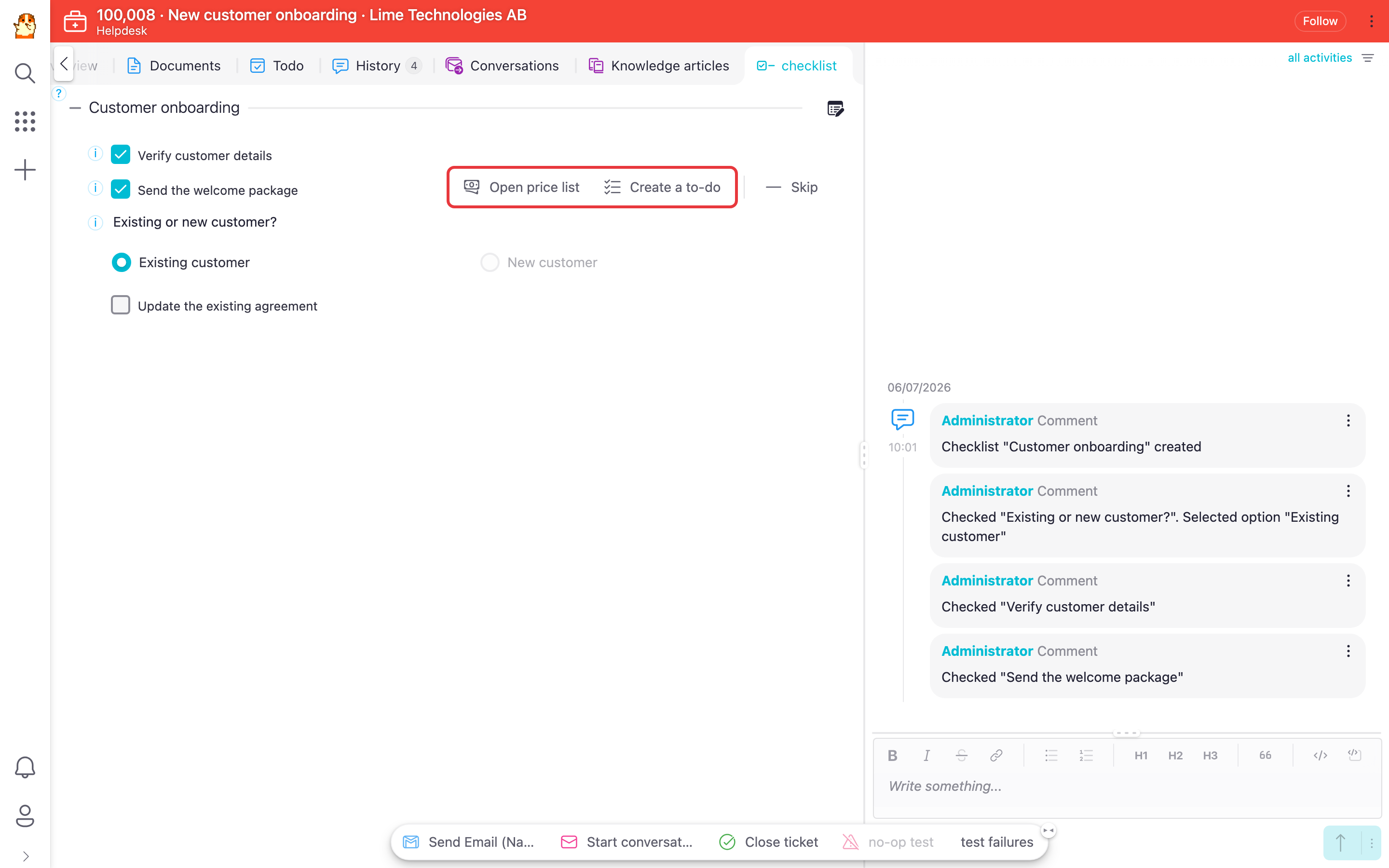Click Close ticket action
This screenshot has height=868, width=1389.
point(769,841)
